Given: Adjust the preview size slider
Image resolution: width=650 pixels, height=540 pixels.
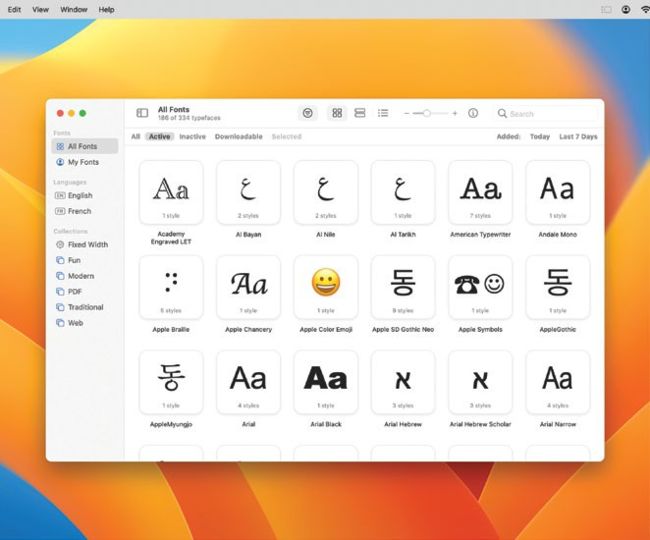Looking at the screenshot, I should [x=430, y=113].
